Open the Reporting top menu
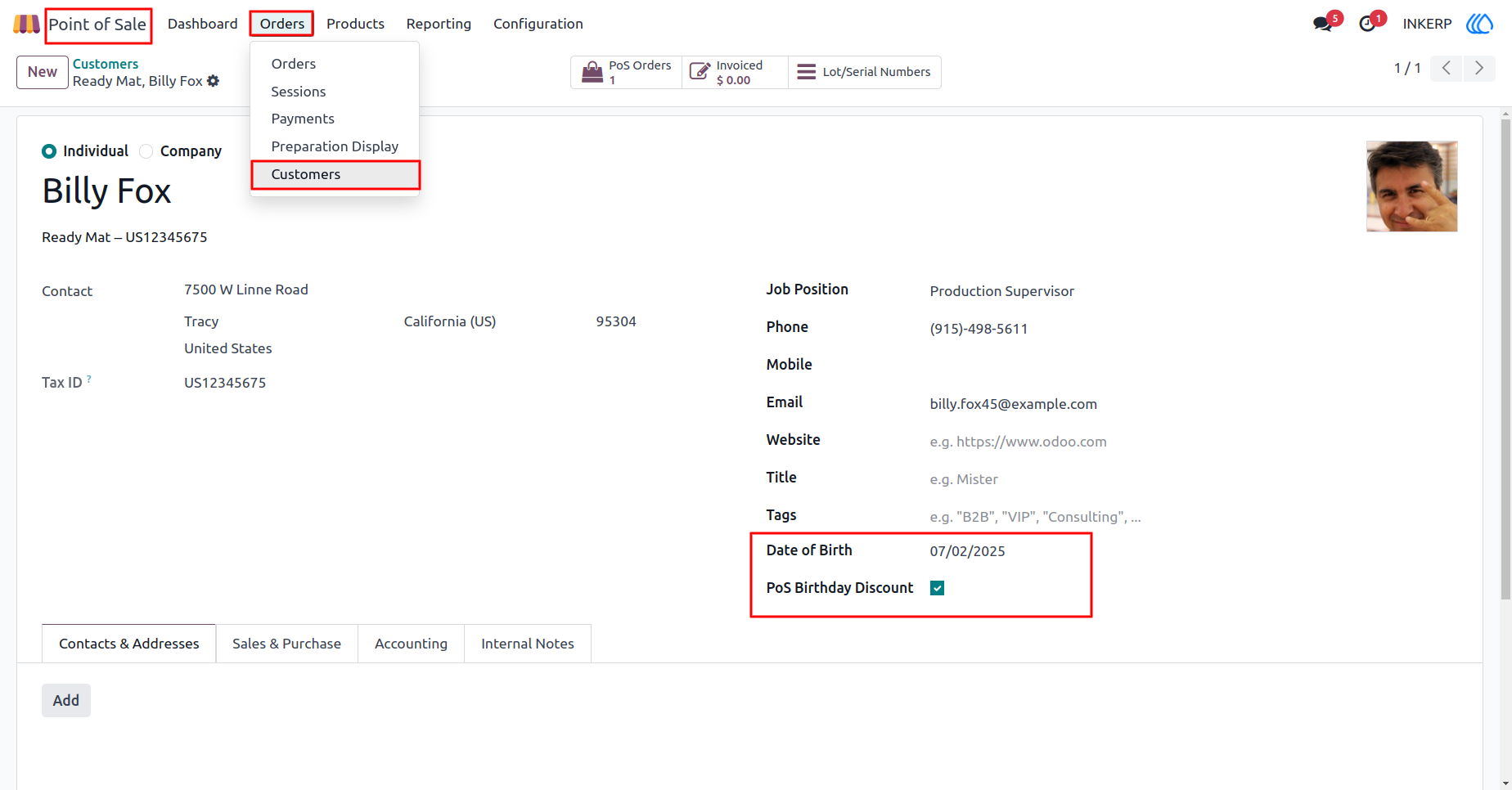Image resolution: width=1512 pixels, height=790 pixels. pos(439,24)
